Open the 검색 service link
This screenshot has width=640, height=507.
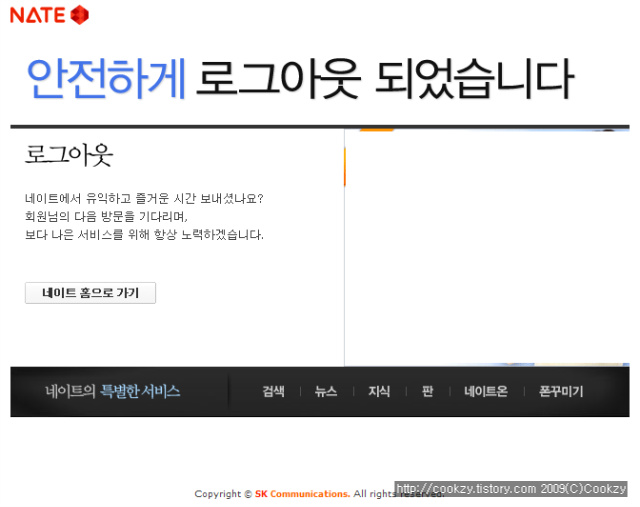coord(273,391)
